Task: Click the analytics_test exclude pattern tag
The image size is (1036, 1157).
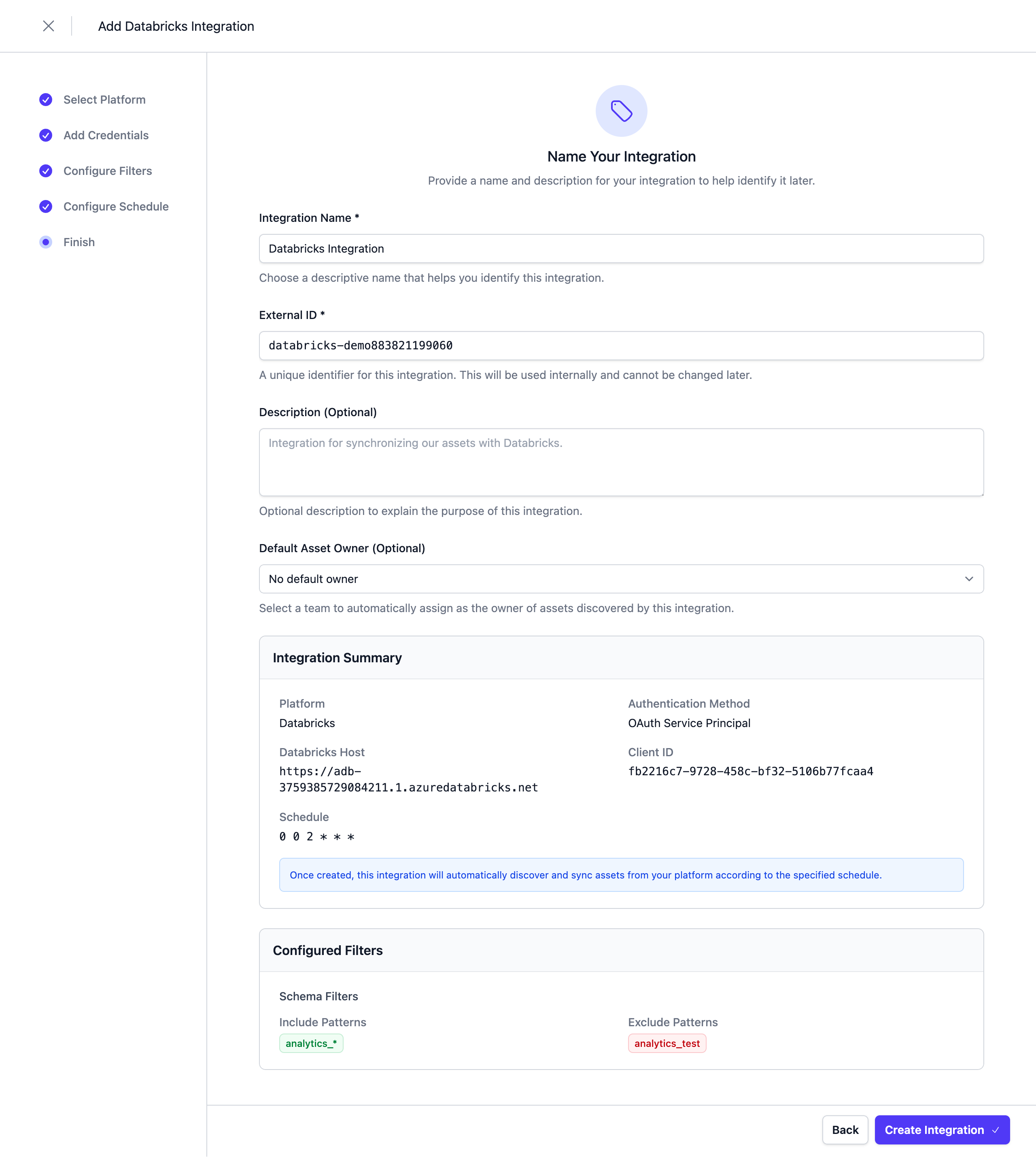Action: tap(667, 1043)
